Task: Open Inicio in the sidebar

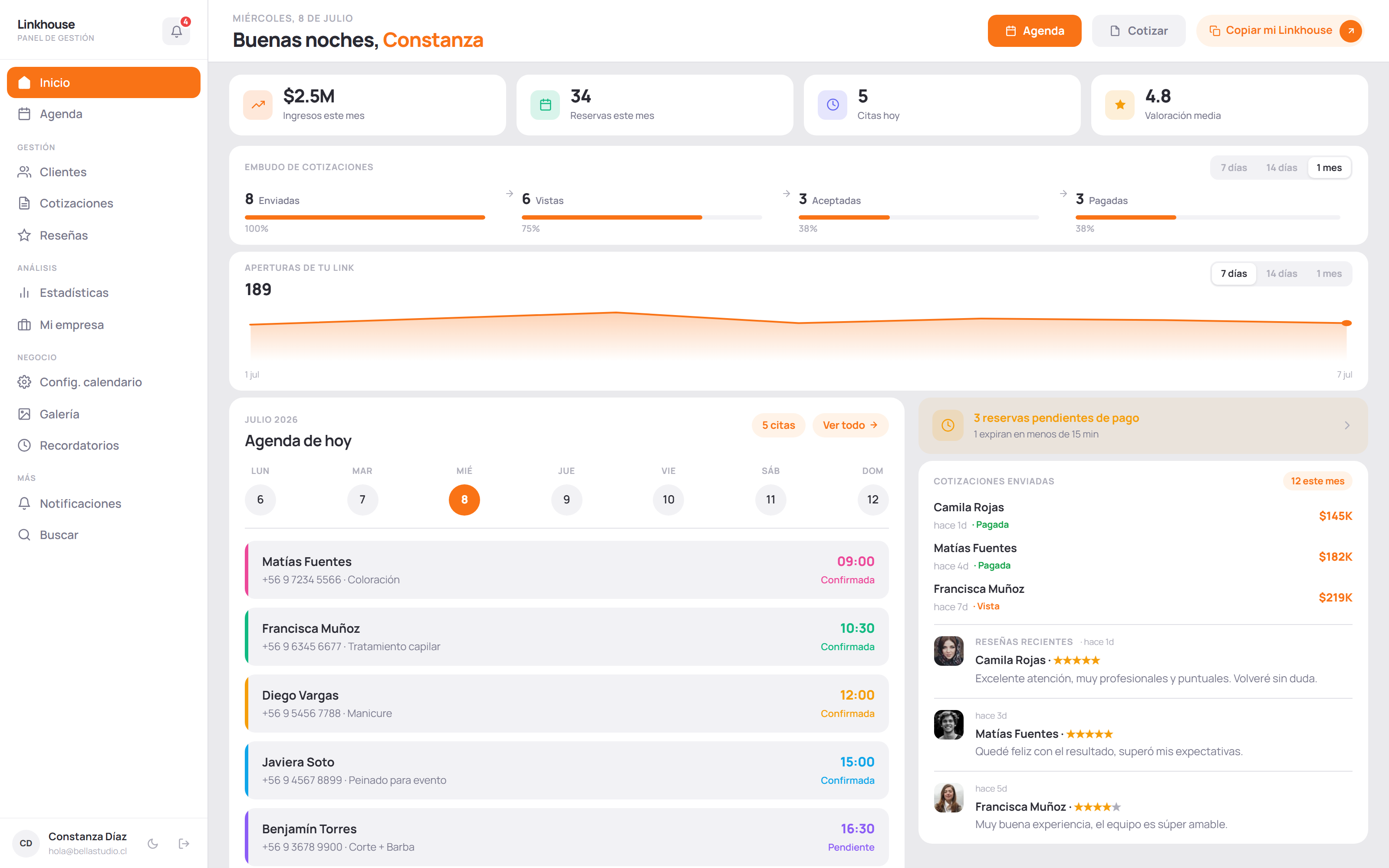Action: (103, 82)
